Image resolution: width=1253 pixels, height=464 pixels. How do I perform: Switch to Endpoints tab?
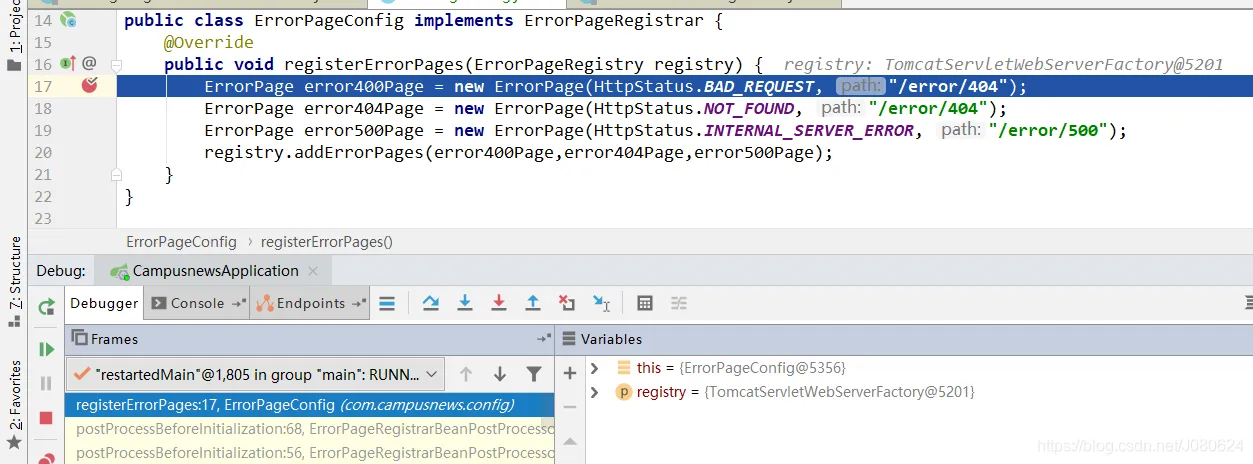pos(310,303)
